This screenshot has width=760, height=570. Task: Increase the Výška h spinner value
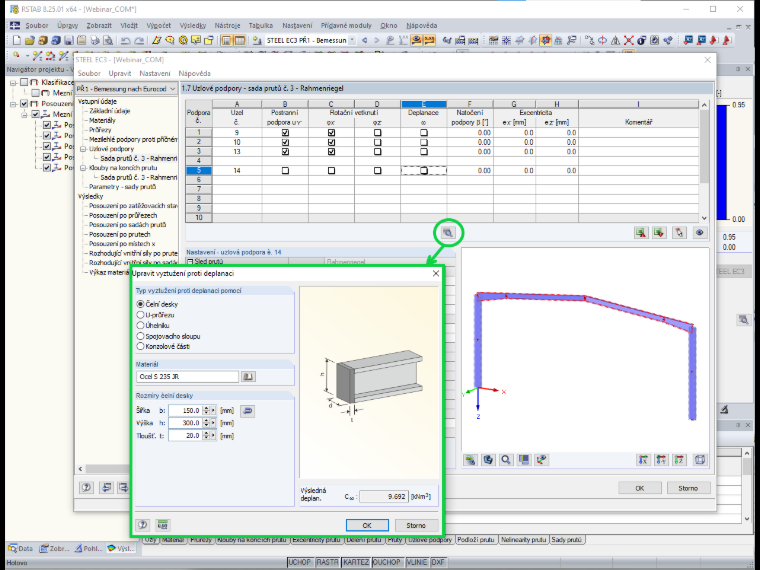click(x=206, y=421)
